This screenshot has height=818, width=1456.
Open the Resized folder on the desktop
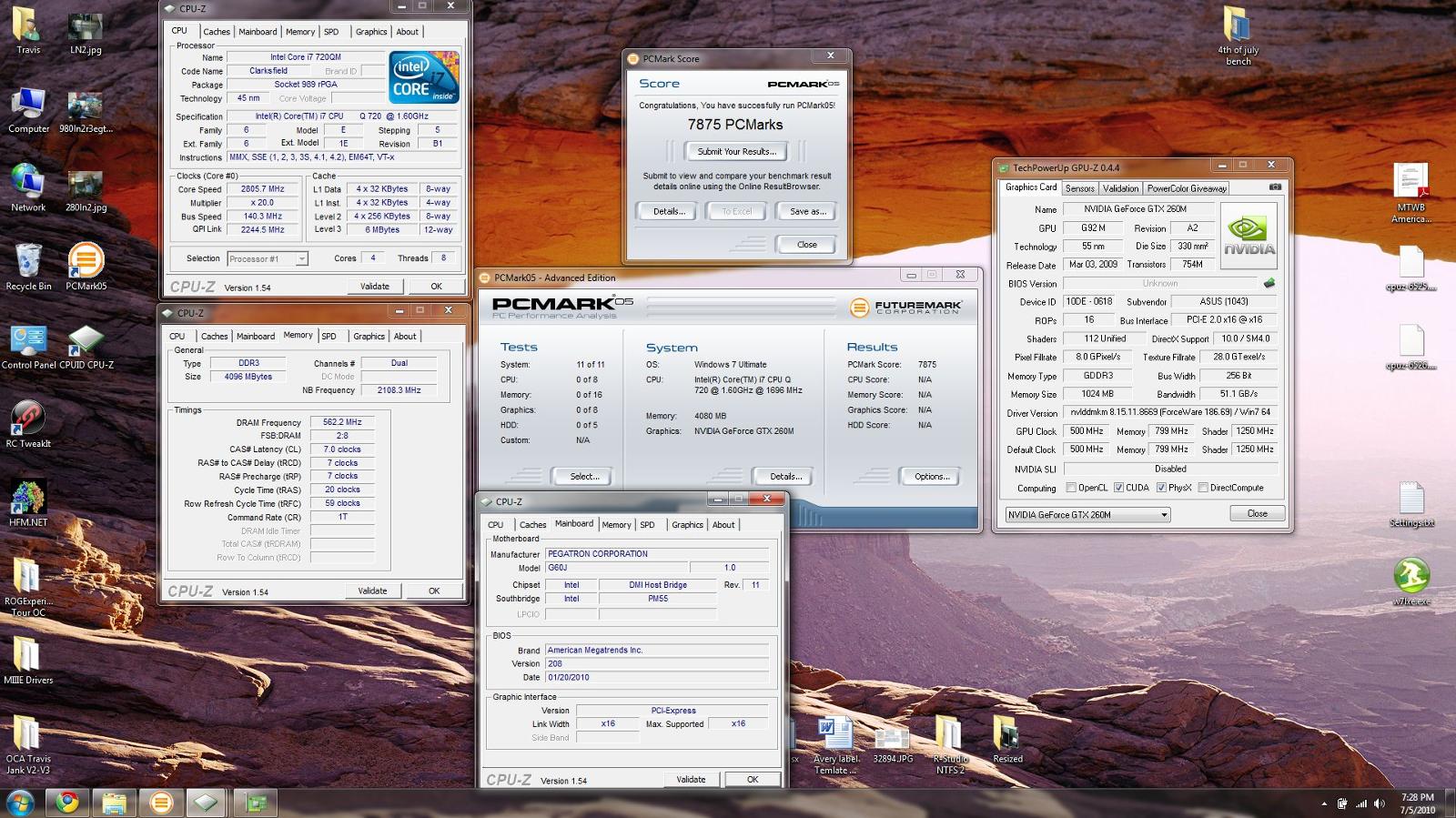(1006, 739)
